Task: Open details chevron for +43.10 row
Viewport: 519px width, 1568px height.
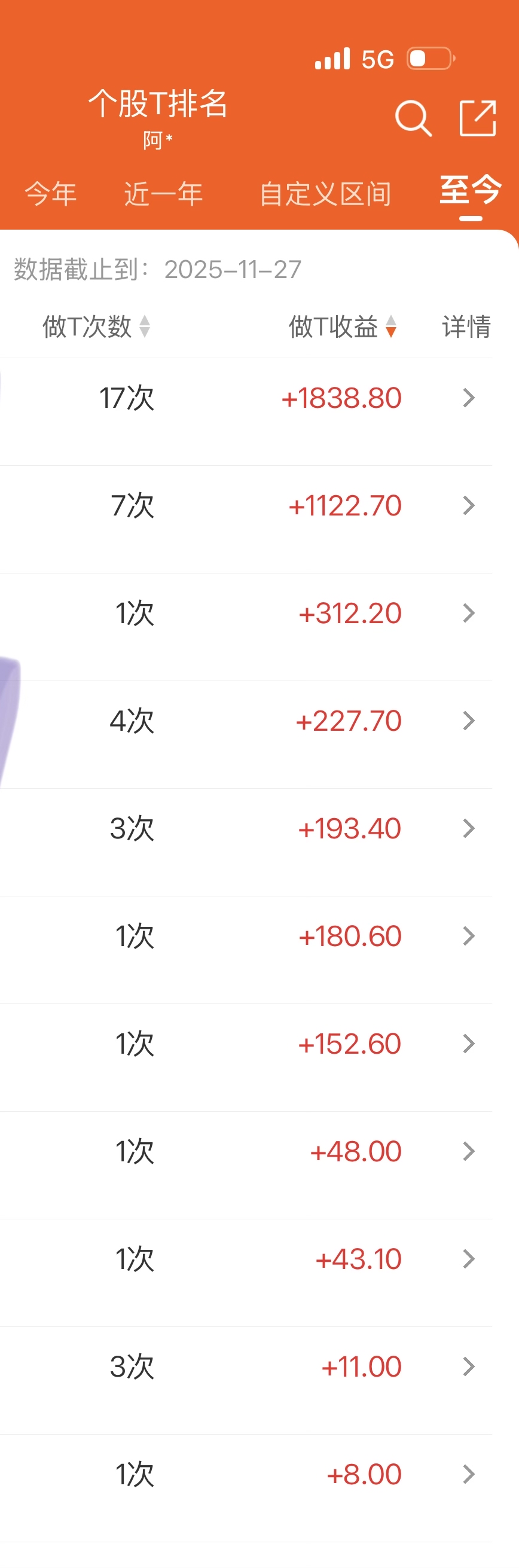Action: coord(469,1259)
